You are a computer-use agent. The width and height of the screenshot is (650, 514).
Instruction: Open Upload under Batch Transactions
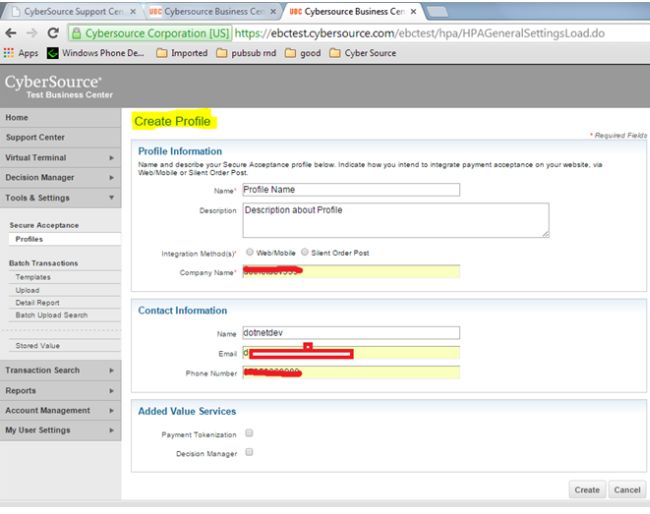click(65, 290)
